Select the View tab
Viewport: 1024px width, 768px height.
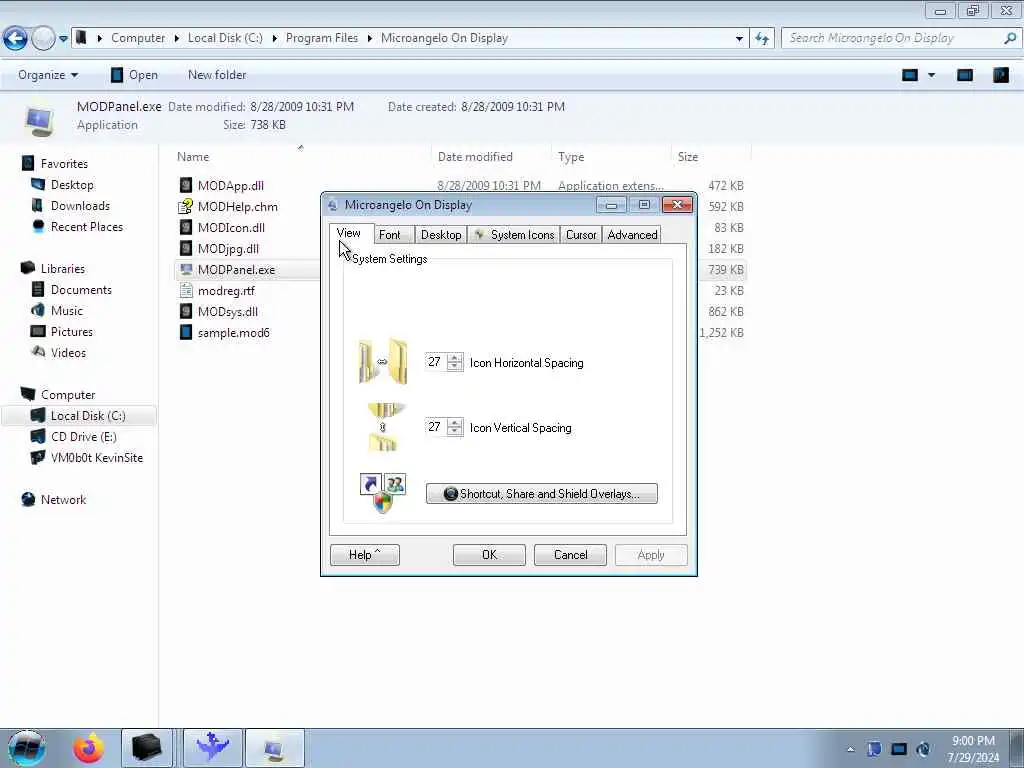coord(349,232)
